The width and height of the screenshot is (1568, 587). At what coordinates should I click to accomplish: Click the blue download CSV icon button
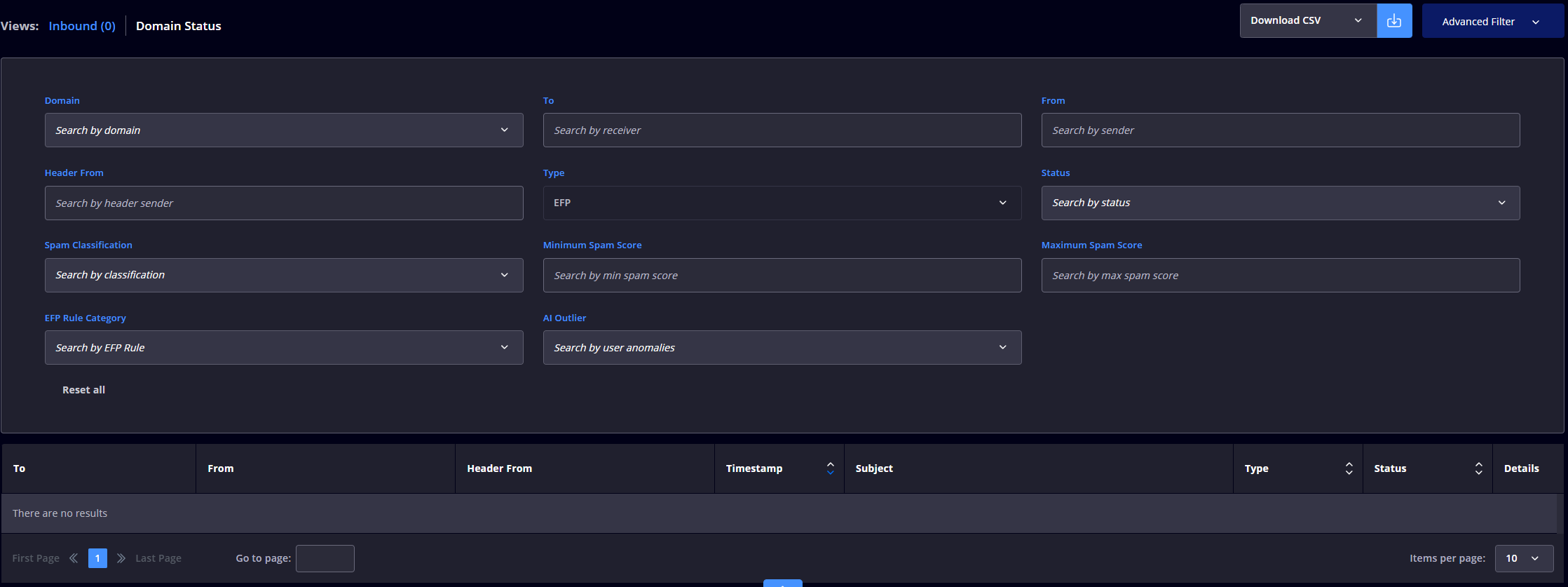point(1394,21)
